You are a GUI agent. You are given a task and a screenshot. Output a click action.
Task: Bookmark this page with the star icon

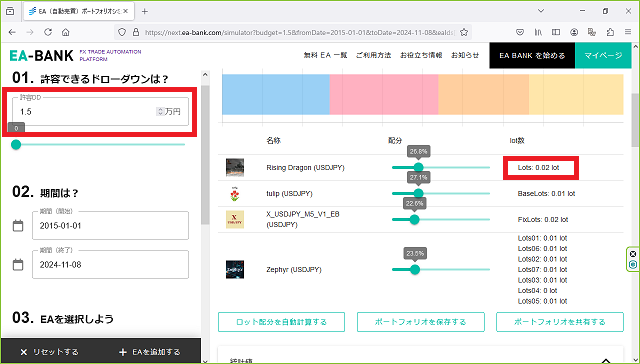click(x=464, y=32)
